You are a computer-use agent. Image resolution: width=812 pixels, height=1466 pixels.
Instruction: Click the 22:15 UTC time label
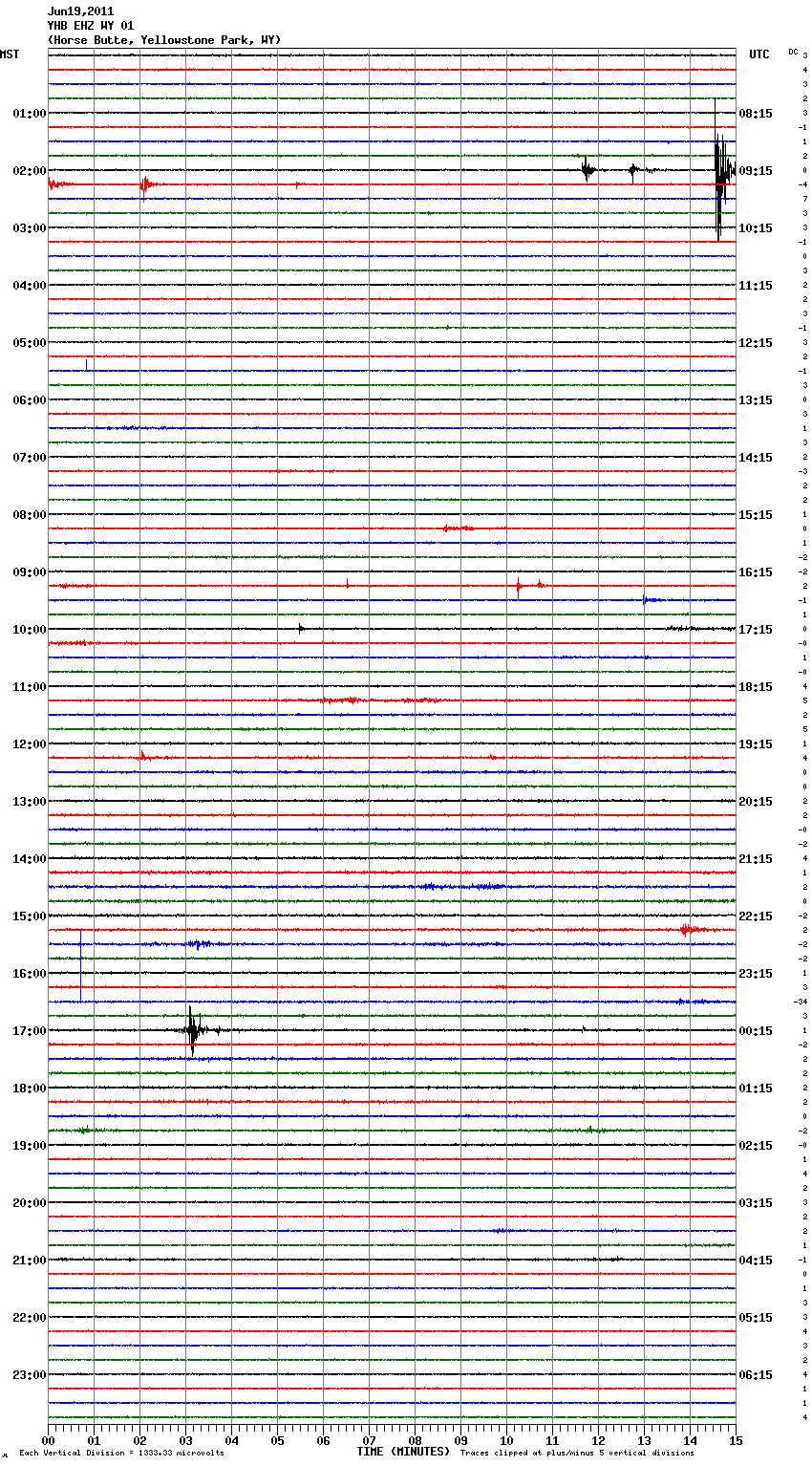[x=756, y=916]
